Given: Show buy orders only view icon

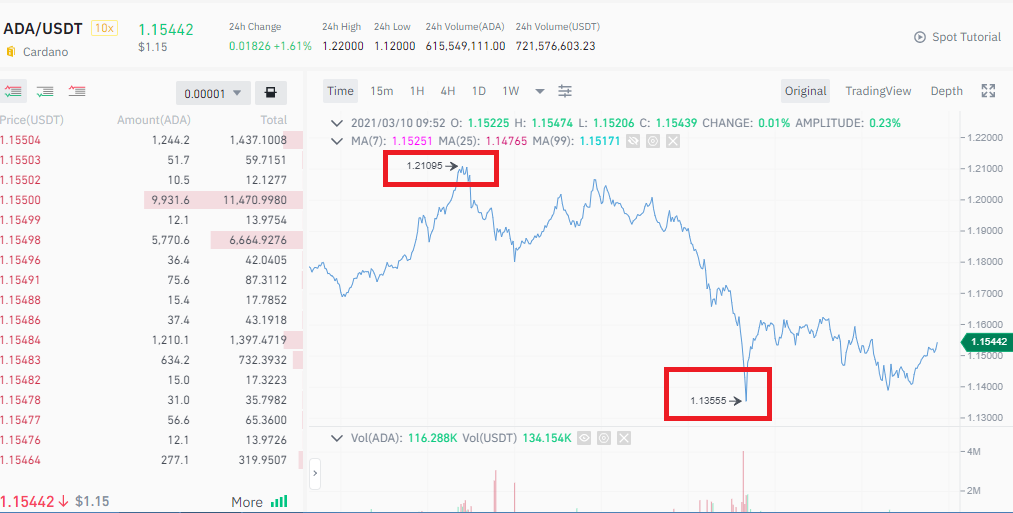Looking at the screenshot, I should [45, 92].
